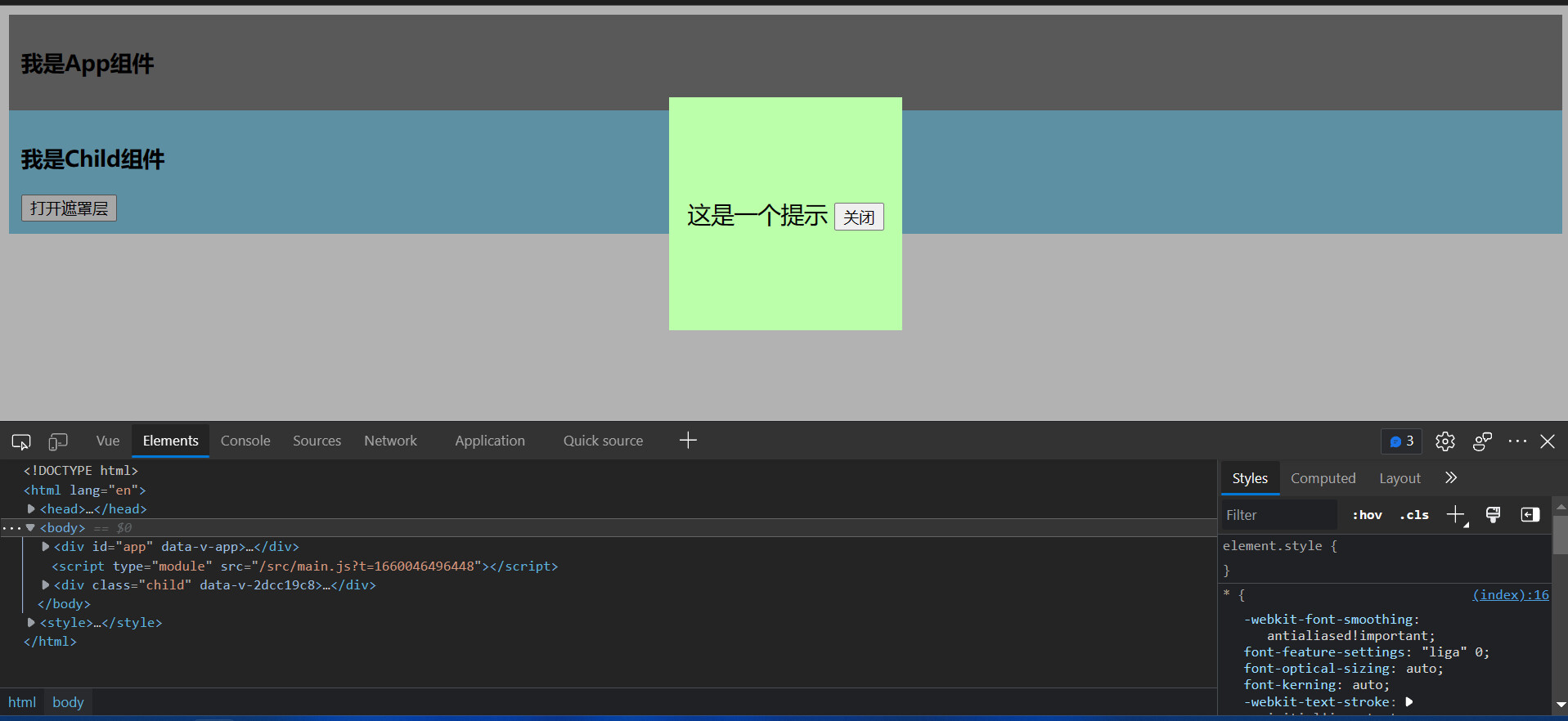The width and height of the screenshot is (1568, 721).
Task: Toggle computed styles sidebar icon
Action: [x=1530, y=514]
